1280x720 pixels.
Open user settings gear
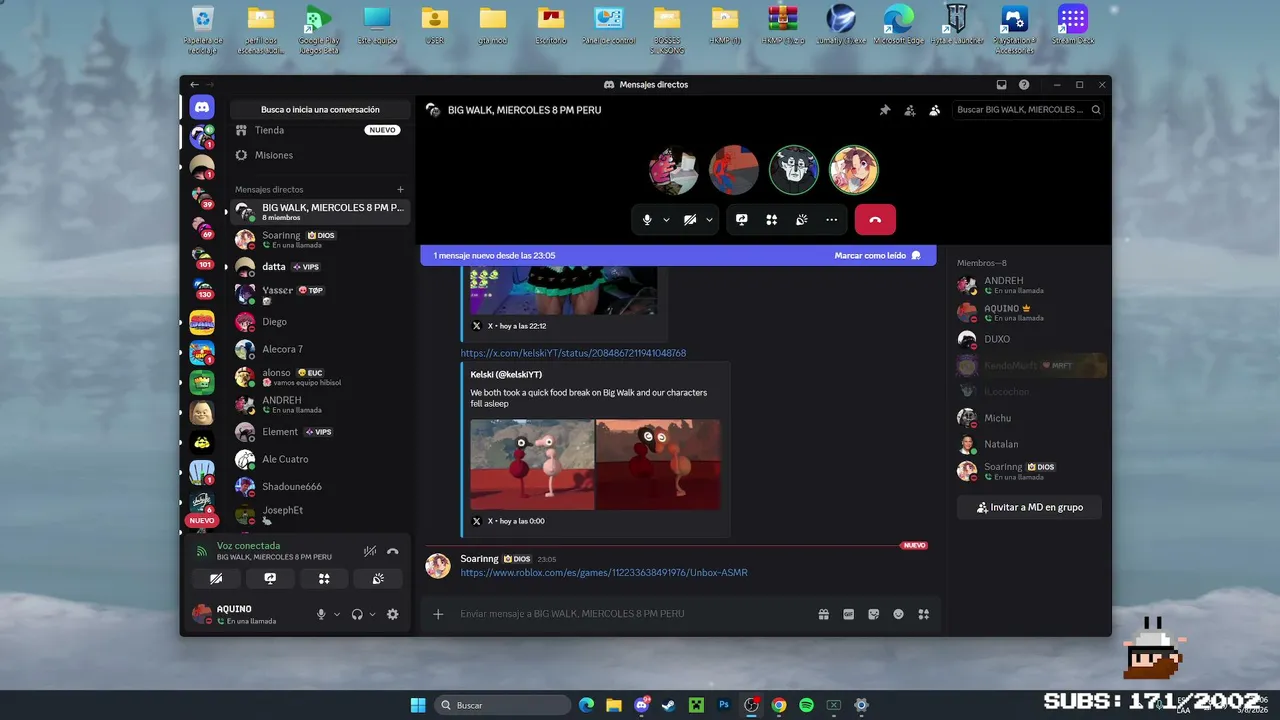click(x=392, y=614)
